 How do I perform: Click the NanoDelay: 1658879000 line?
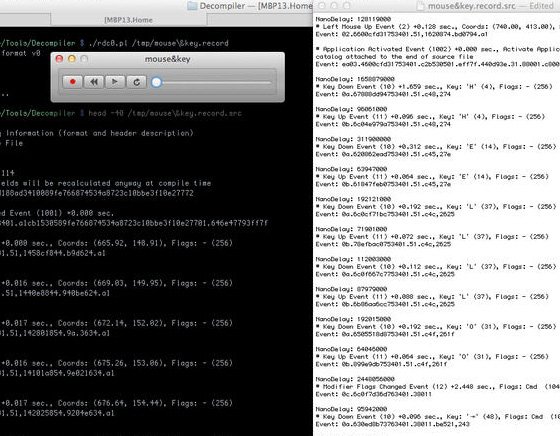coord(355,79)
